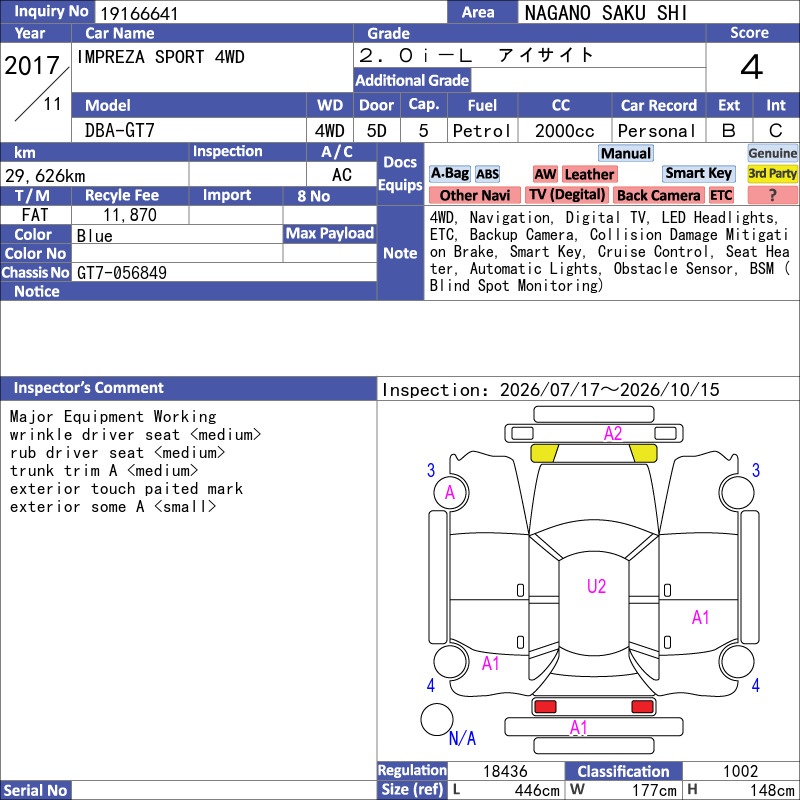Screen dimensions: 800x800
Task: Click the year value 2017
Action: (32, 66)
